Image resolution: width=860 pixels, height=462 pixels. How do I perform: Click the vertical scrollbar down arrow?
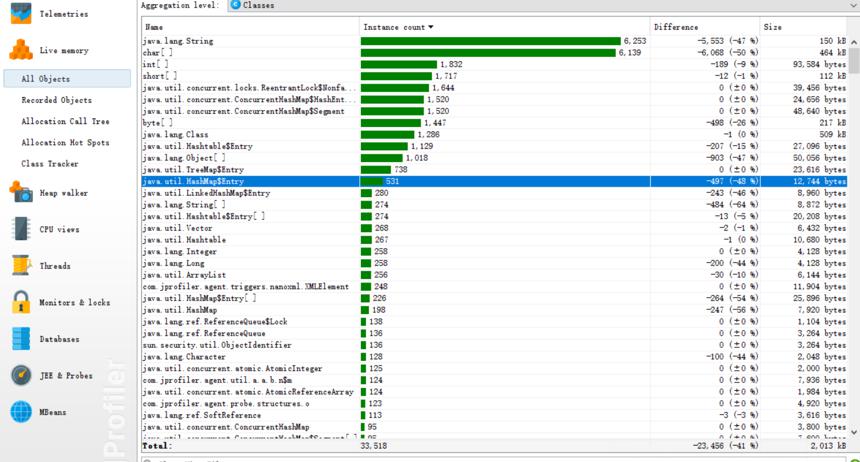pos(854,432)
